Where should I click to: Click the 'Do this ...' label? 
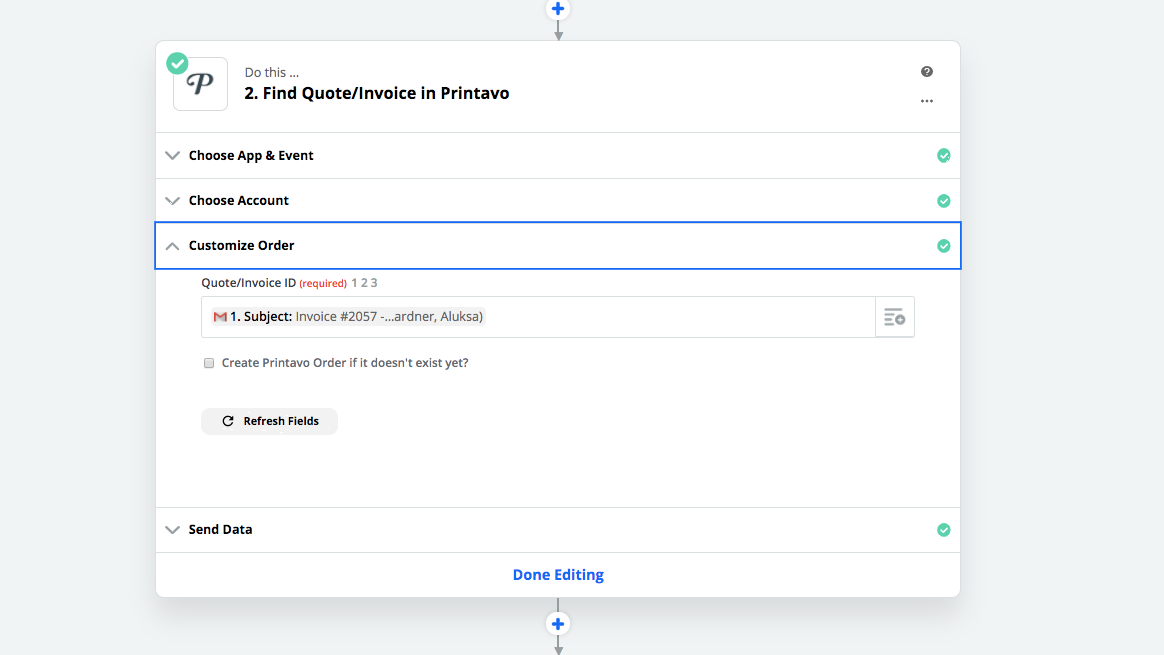272,72
